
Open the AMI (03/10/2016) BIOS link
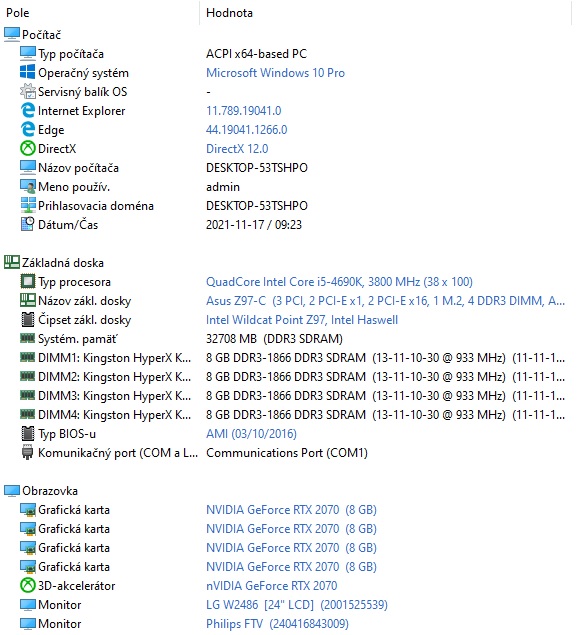251,434
